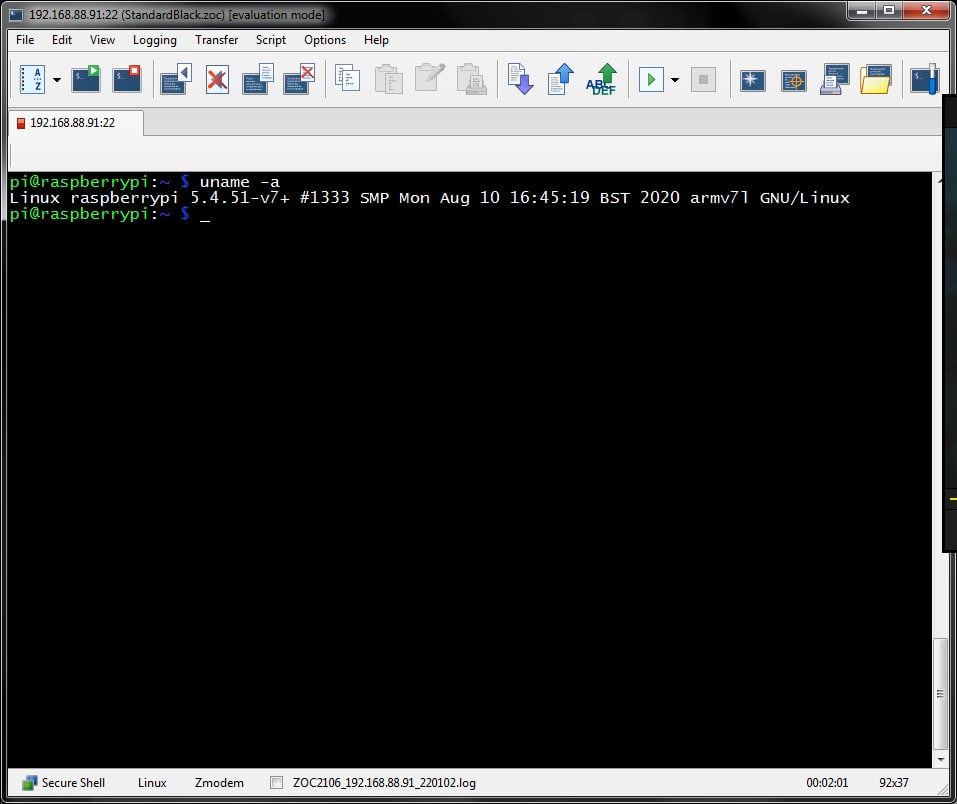Click the copy pages toolbar icon

(348, 79)
